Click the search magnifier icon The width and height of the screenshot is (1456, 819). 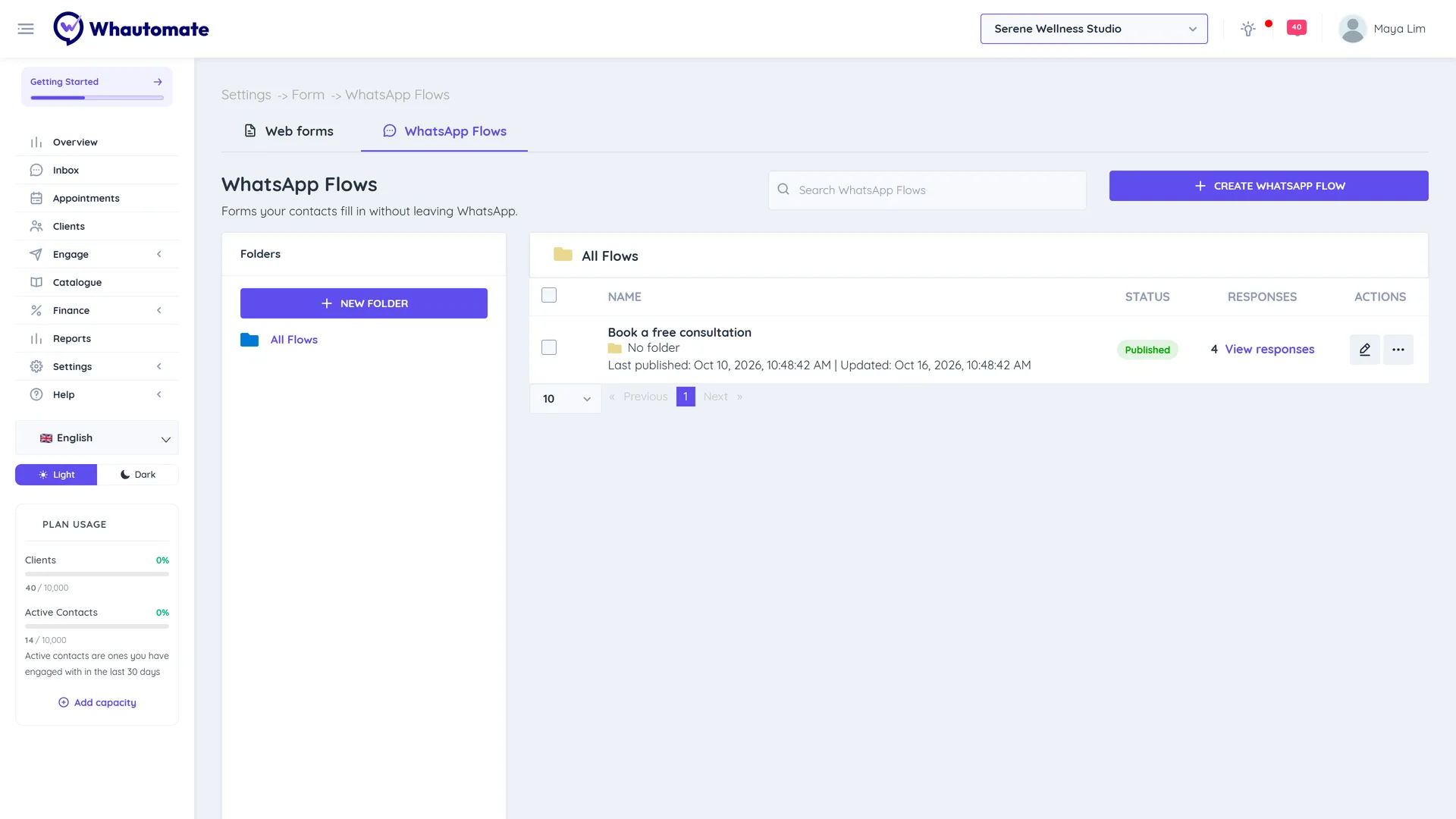pos(783,190)
